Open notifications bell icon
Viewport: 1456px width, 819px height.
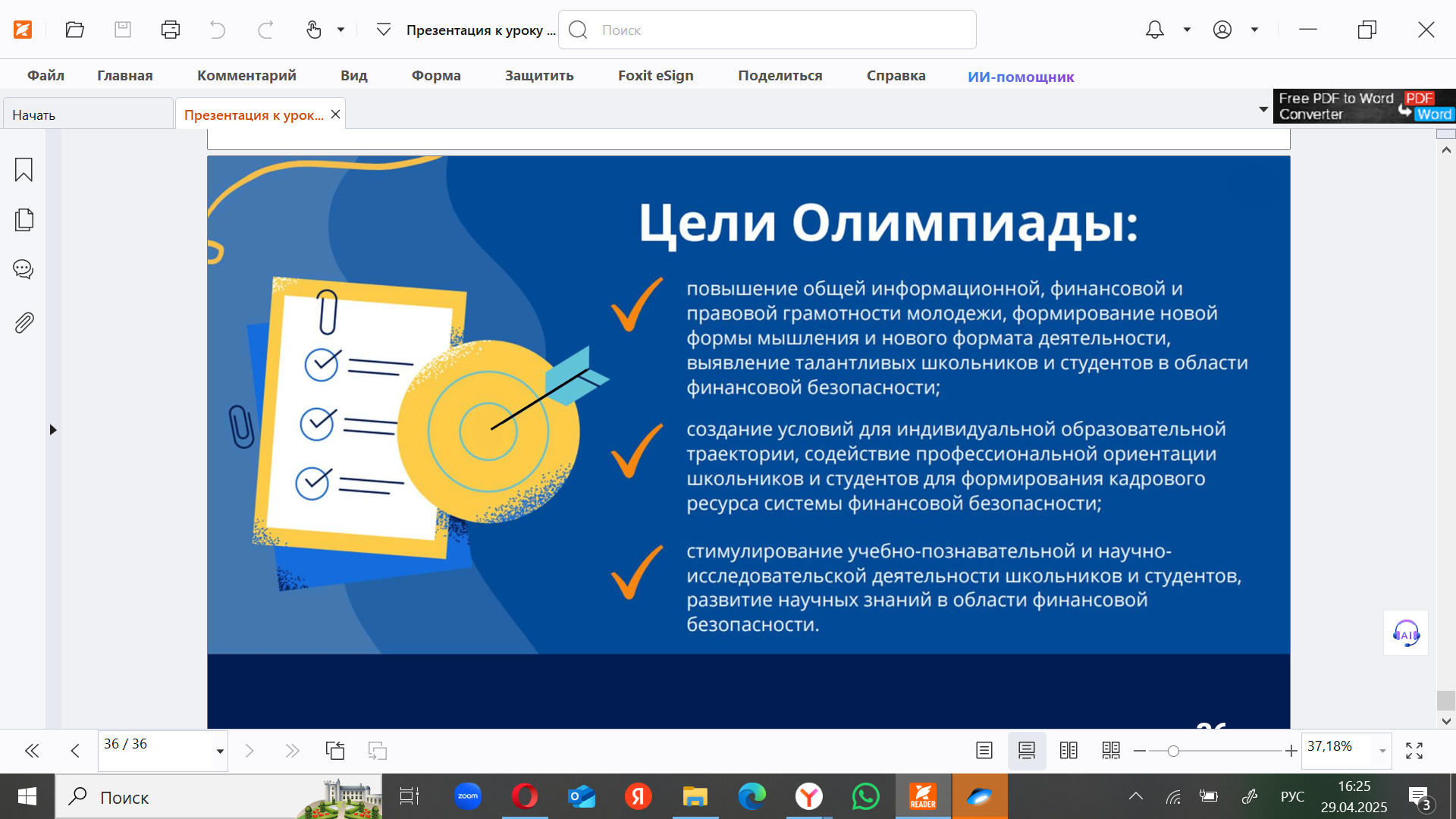coord(1154,30)
